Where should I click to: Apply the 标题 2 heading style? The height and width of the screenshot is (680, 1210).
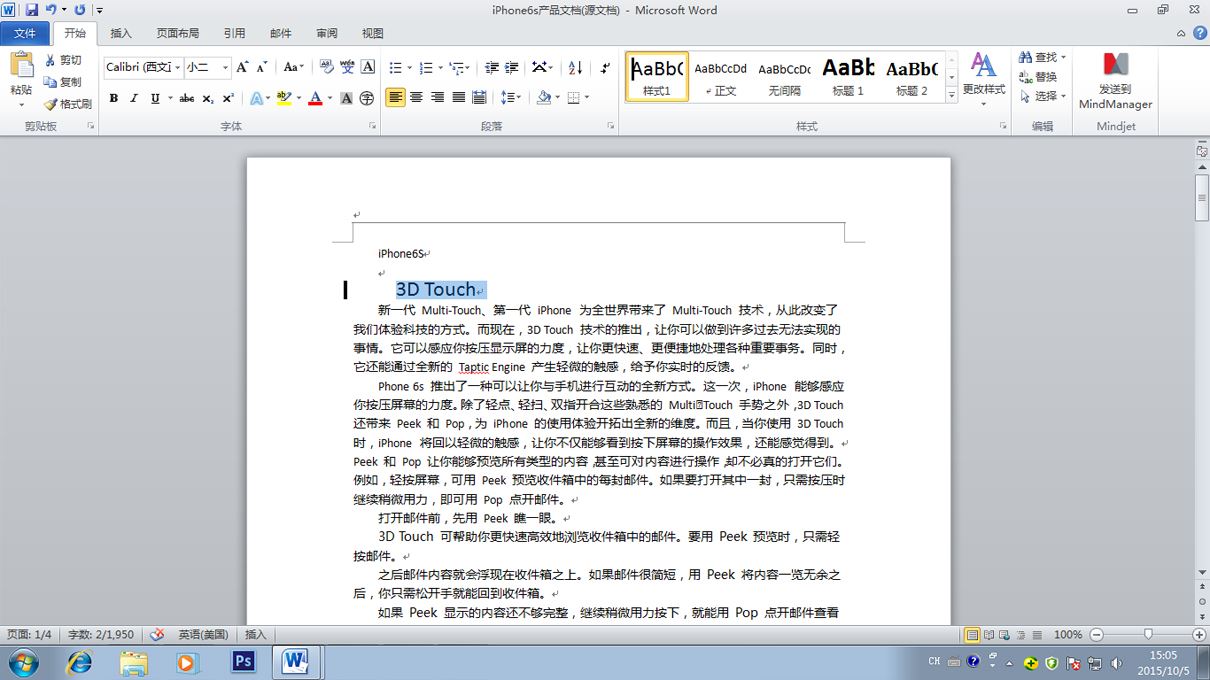click(911, 77)
